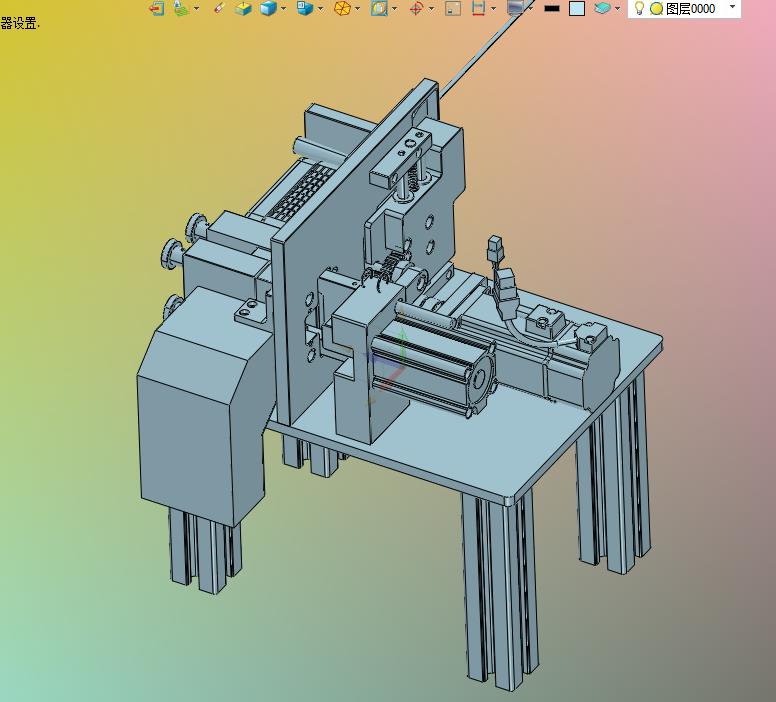Click the teal layer sheet icon

(602, 8)
